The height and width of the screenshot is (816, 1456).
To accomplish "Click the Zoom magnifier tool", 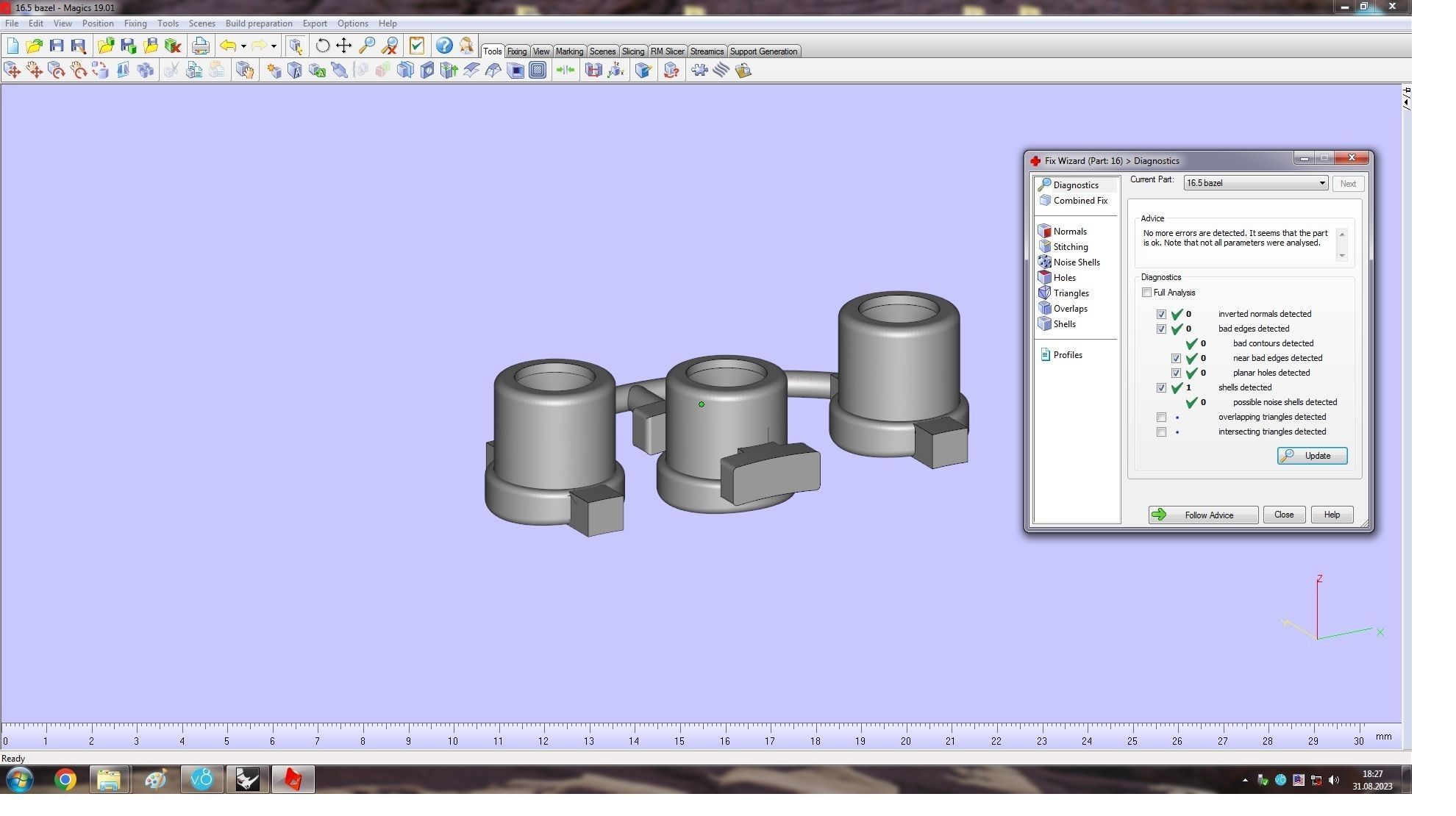I will pyautogui.click(x=367, y=46).
